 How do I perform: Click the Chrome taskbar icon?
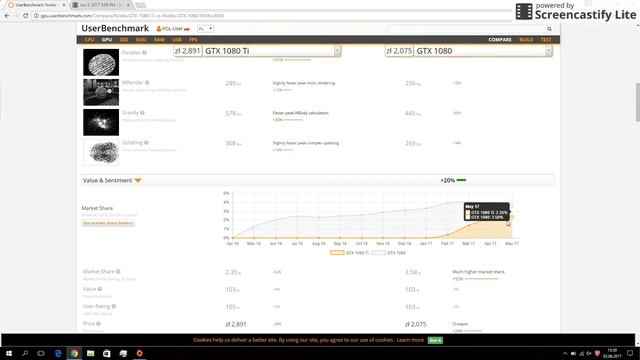tap(74, 353)
